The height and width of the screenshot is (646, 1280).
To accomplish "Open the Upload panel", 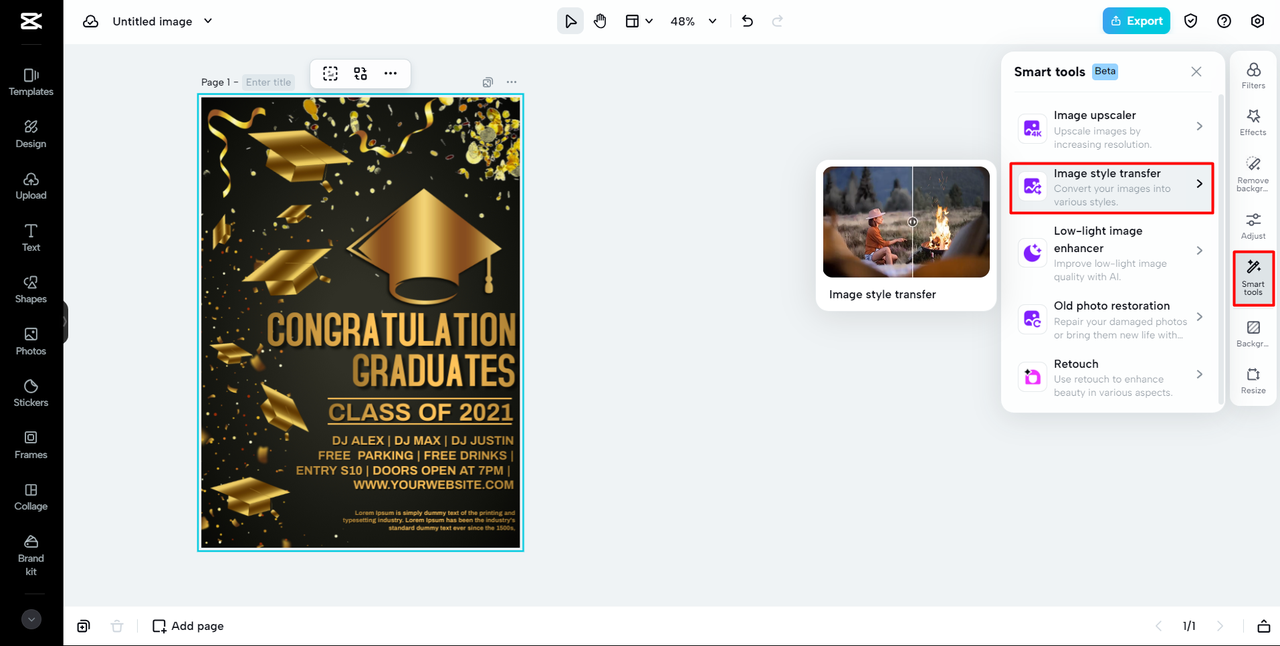I will click(31, 186).
